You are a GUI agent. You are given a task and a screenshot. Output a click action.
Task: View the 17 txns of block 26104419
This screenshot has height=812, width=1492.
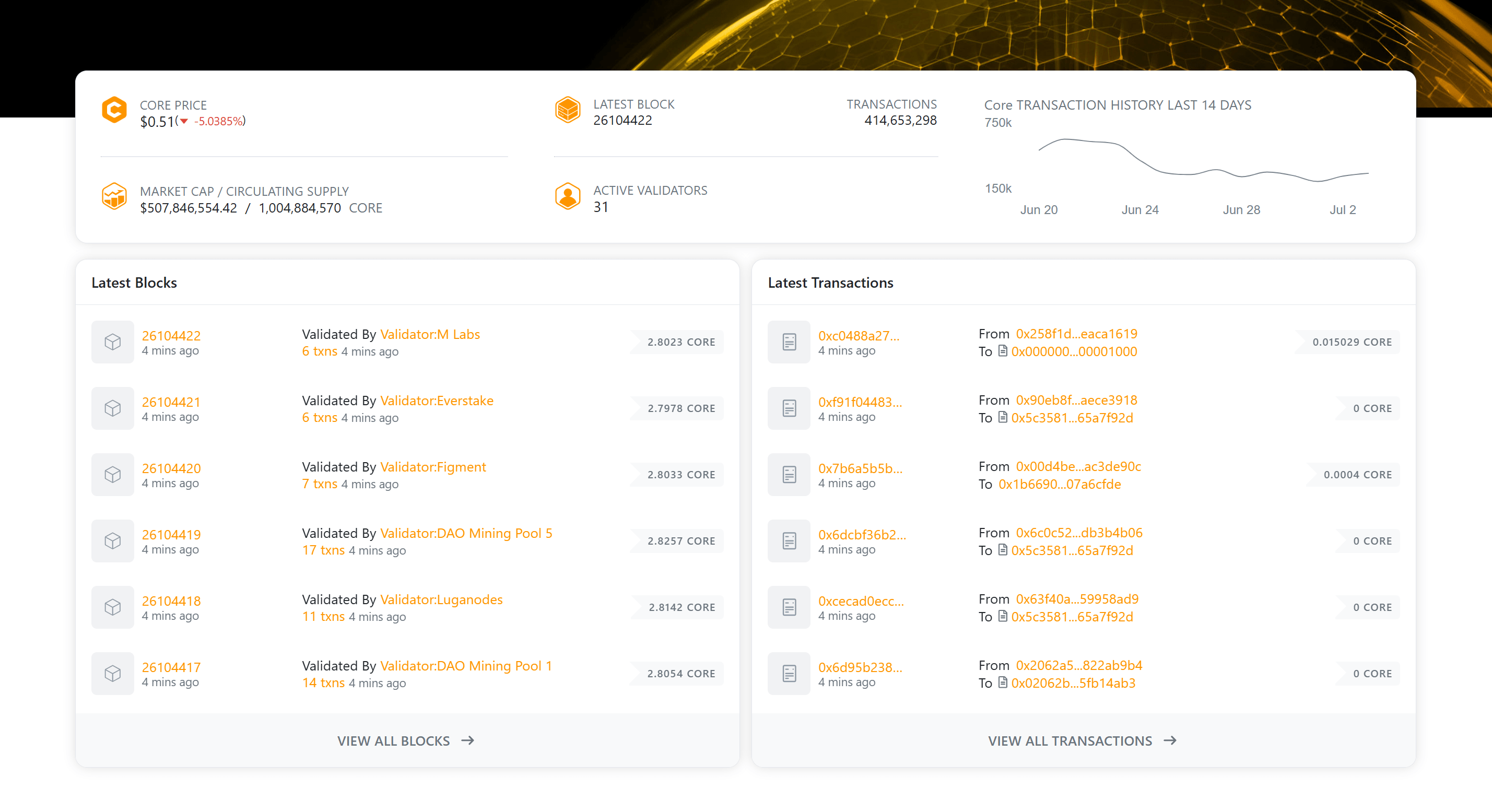click(323, 550)
